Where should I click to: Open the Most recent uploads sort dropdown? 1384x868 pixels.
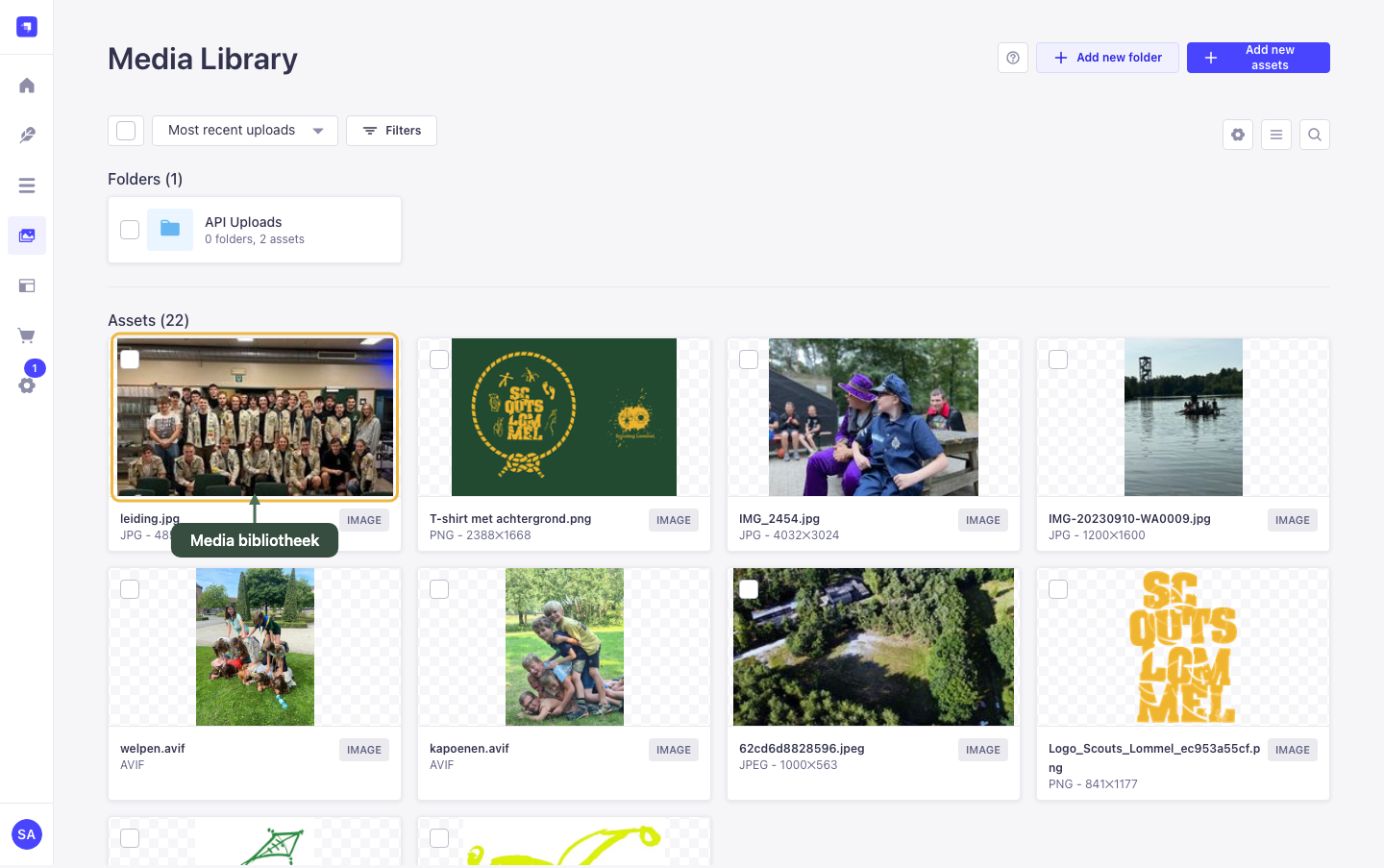245,131
